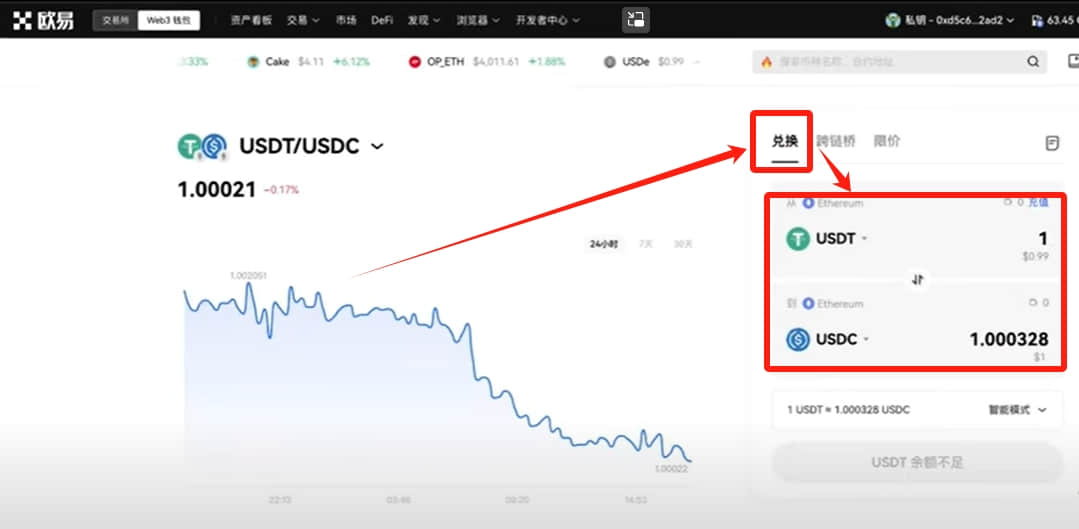Expand the 开发者中心 developer center menu

pyautogui.click(x=548, y=21)
